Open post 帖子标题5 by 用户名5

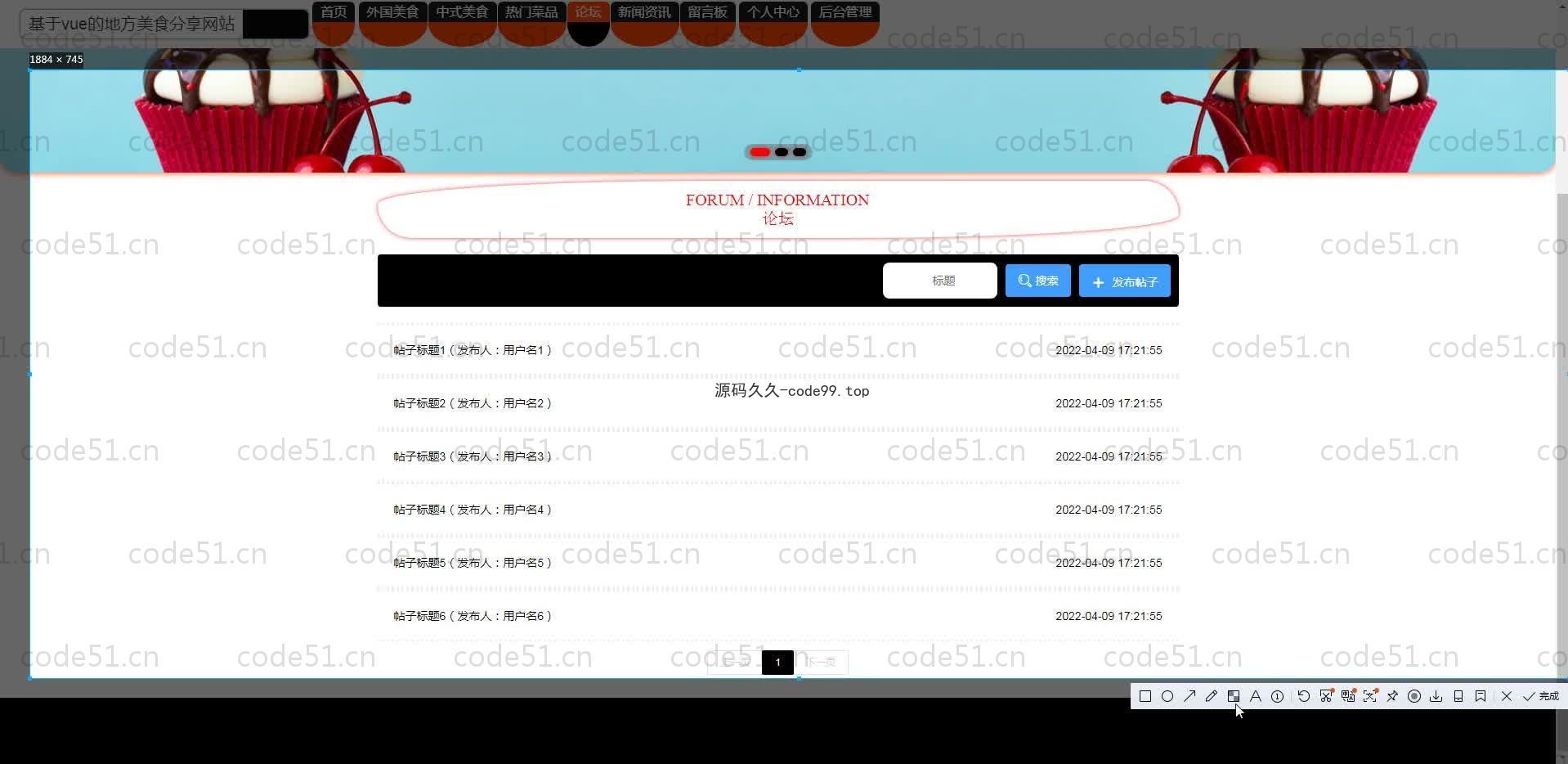coord(777,563)
